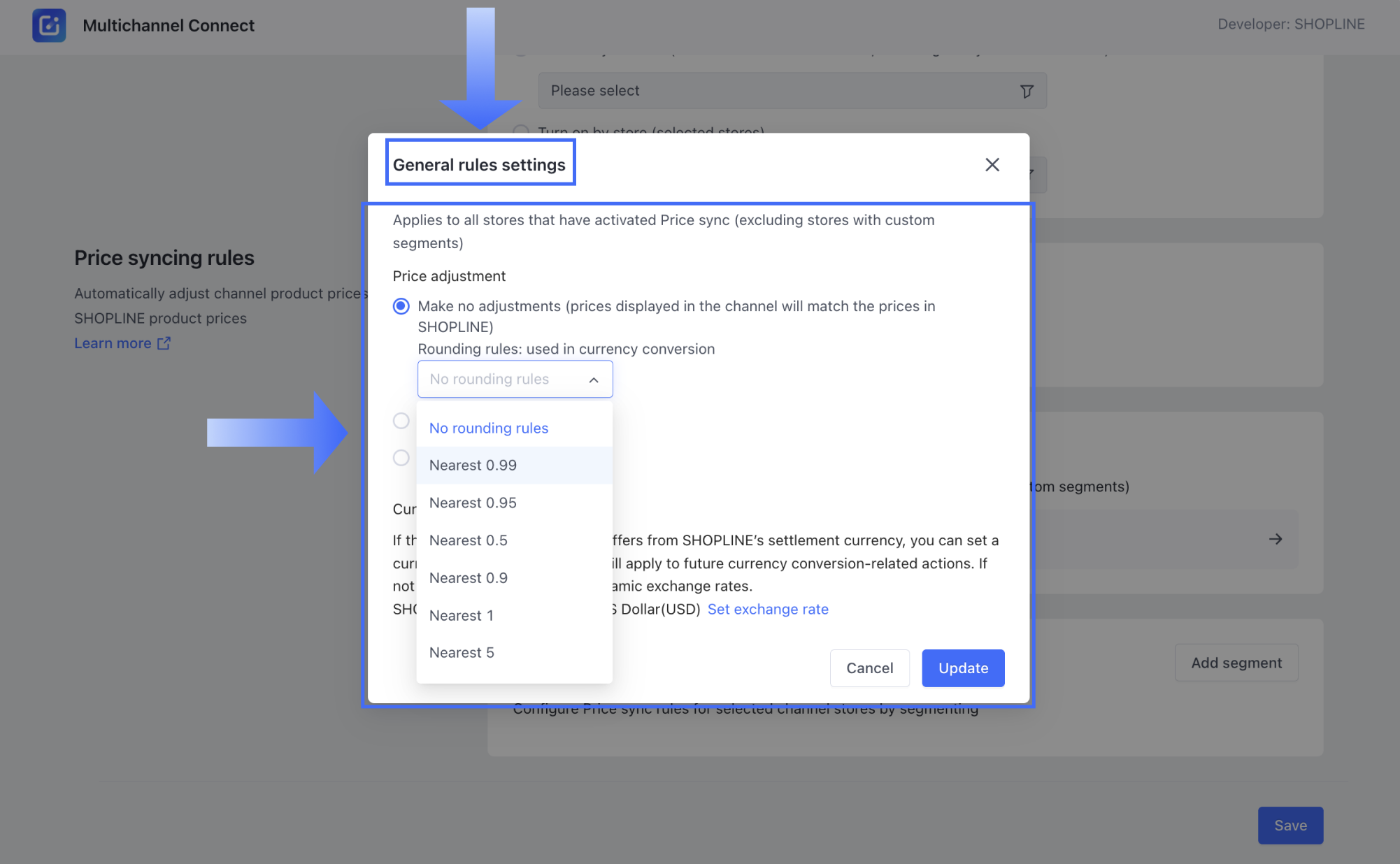Screen dimensions: 1400x864
Task: Select the second price adjustment radio button
Action: pos(401,421)
